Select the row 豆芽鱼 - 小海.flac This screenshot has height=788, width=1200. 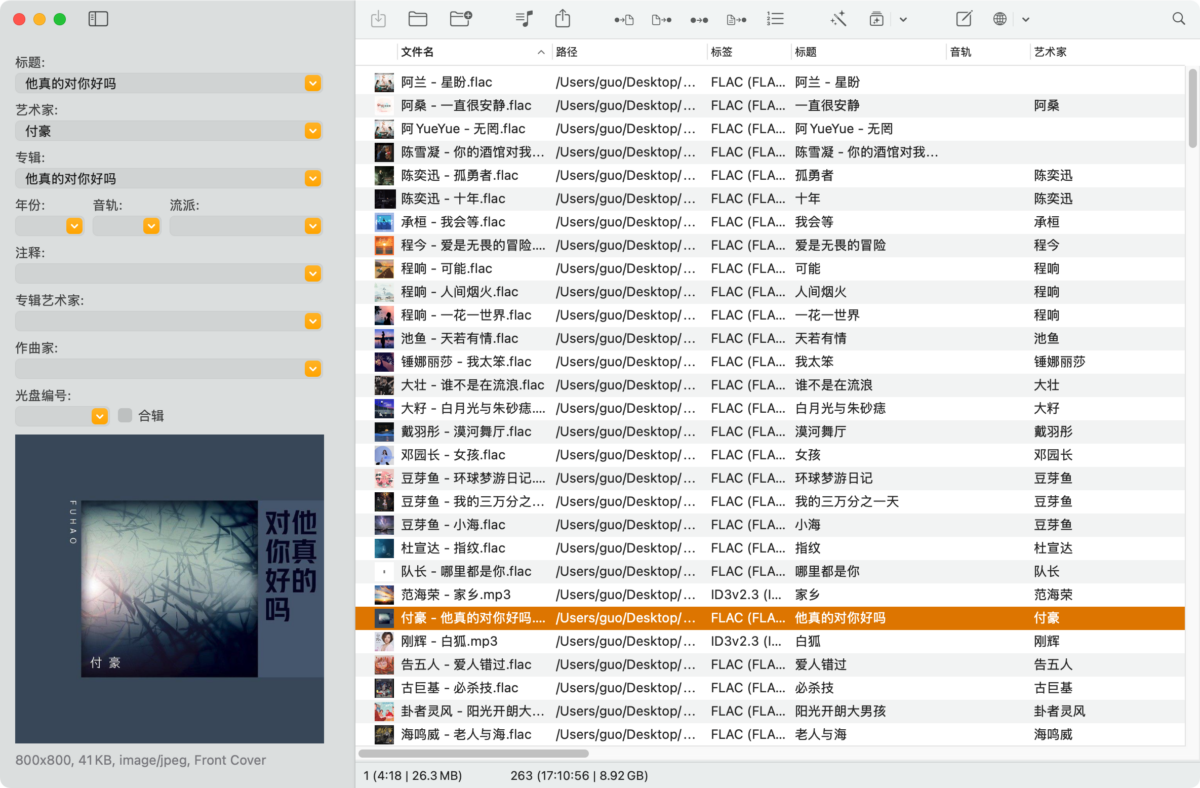[770, 524]
